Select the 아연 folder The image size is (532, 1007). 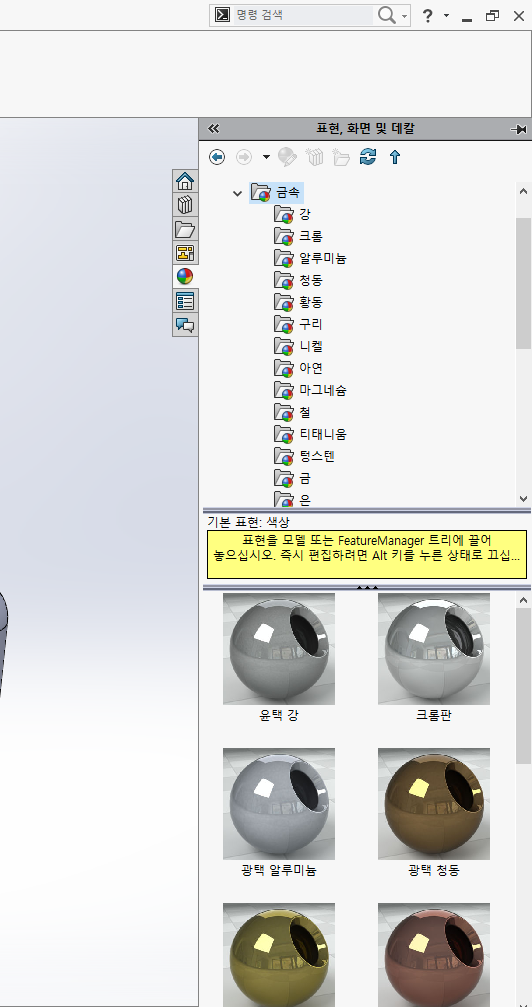pyautogui.click(x=299, y=368)
